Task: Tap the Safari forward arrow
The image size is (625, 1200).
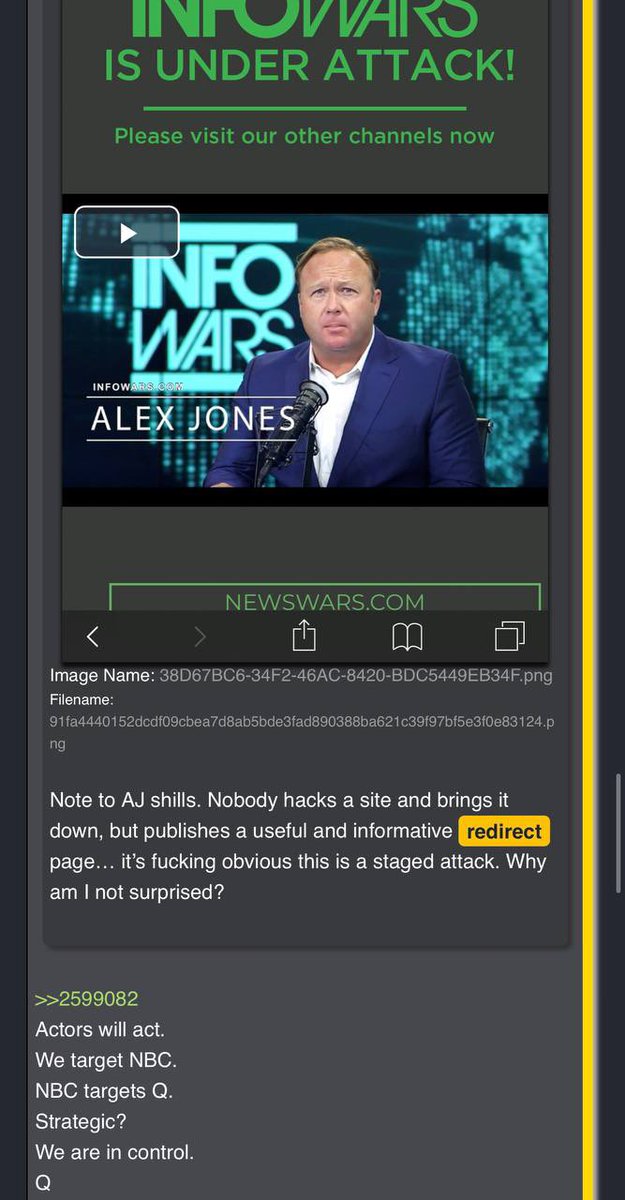Action: point(200,636)
